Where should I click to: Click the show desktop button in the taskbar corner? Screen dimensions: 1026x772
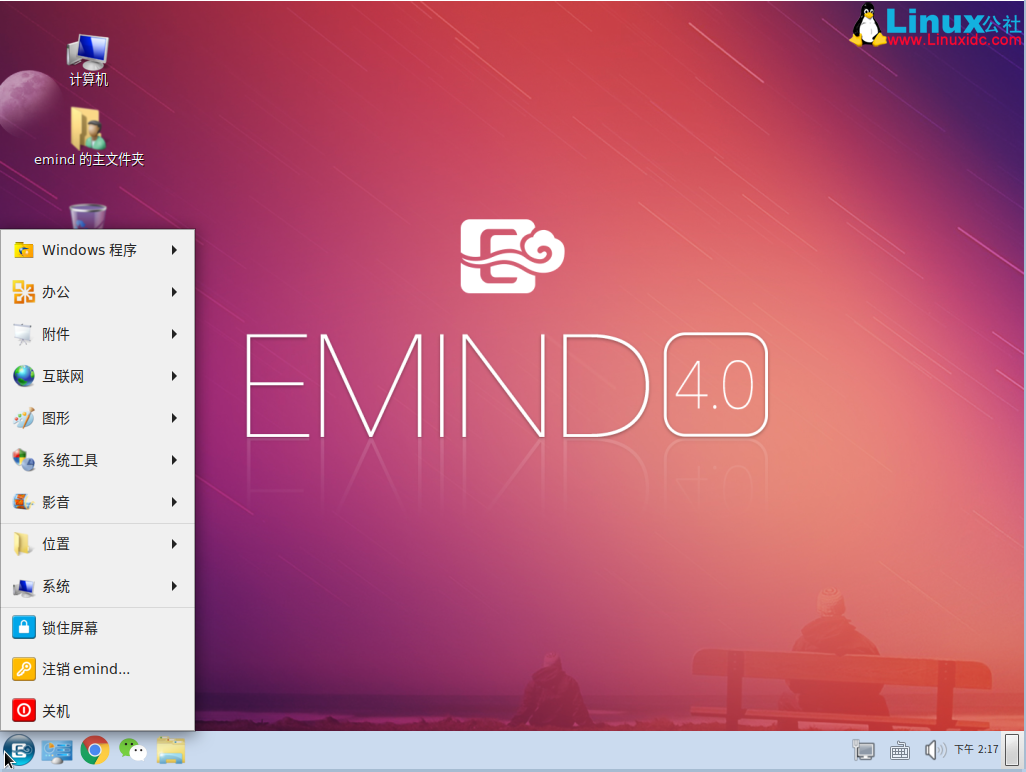1012,750
